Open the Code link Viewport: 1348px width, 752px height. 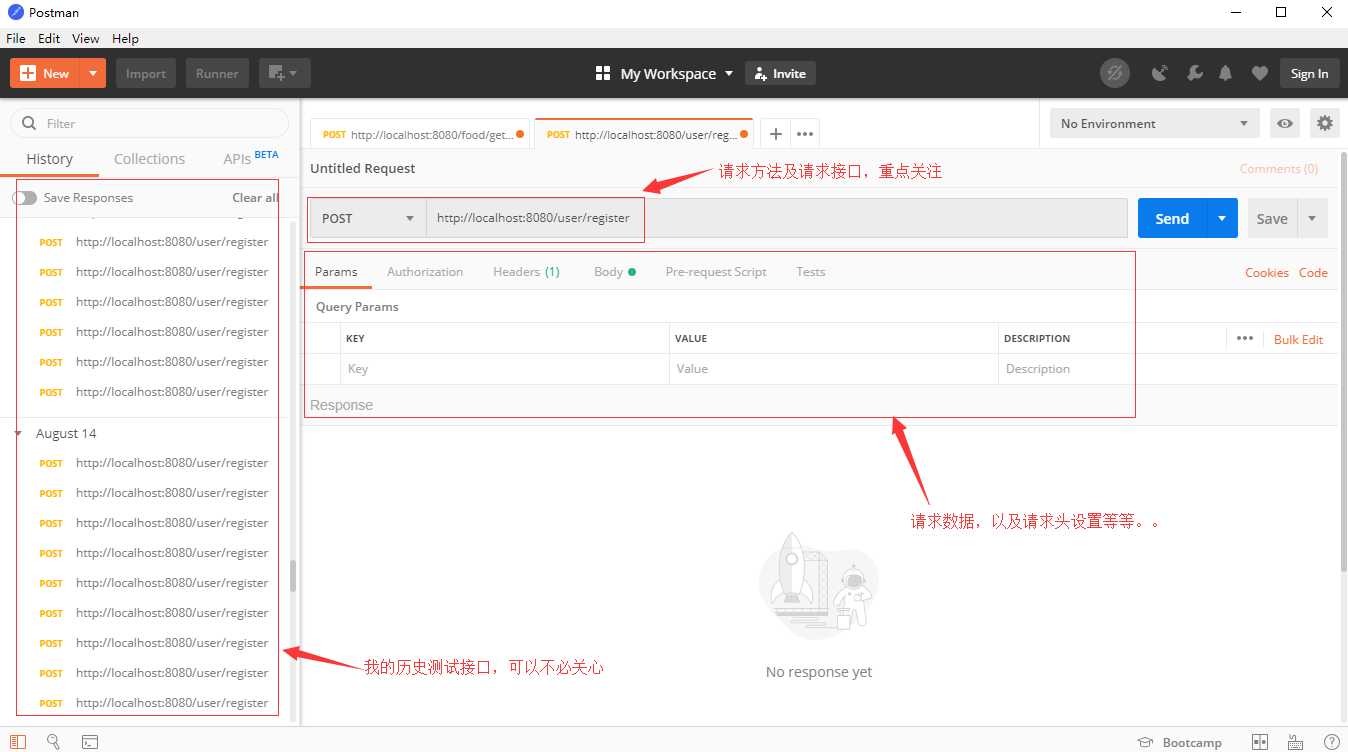[1313, 272]
